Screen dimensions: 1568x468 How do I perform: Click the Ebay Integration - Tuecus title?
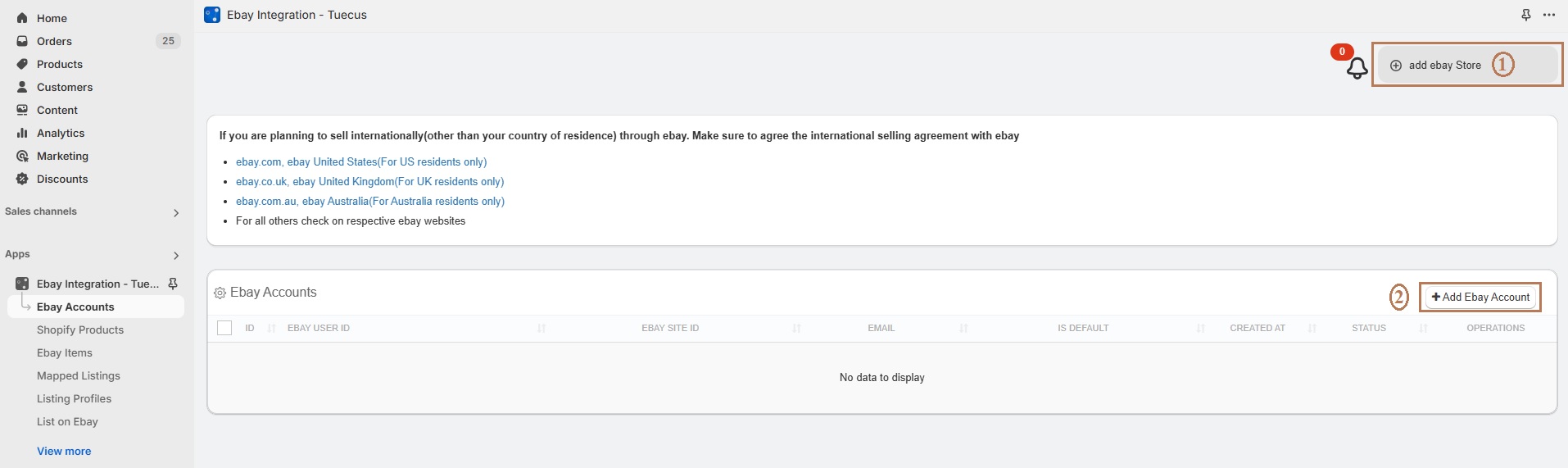(297, 15)
